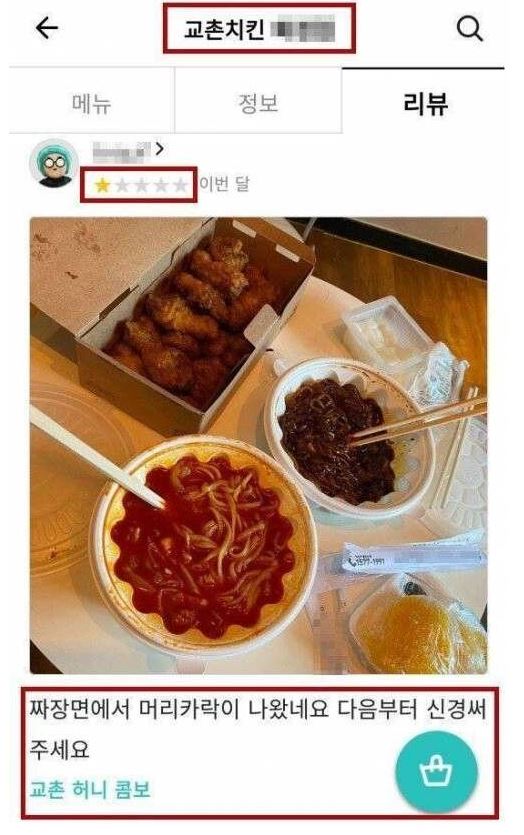Viewport: 524px width, 835px height.
Task: Select the third gray star
Action: click(x=142, y=185)
